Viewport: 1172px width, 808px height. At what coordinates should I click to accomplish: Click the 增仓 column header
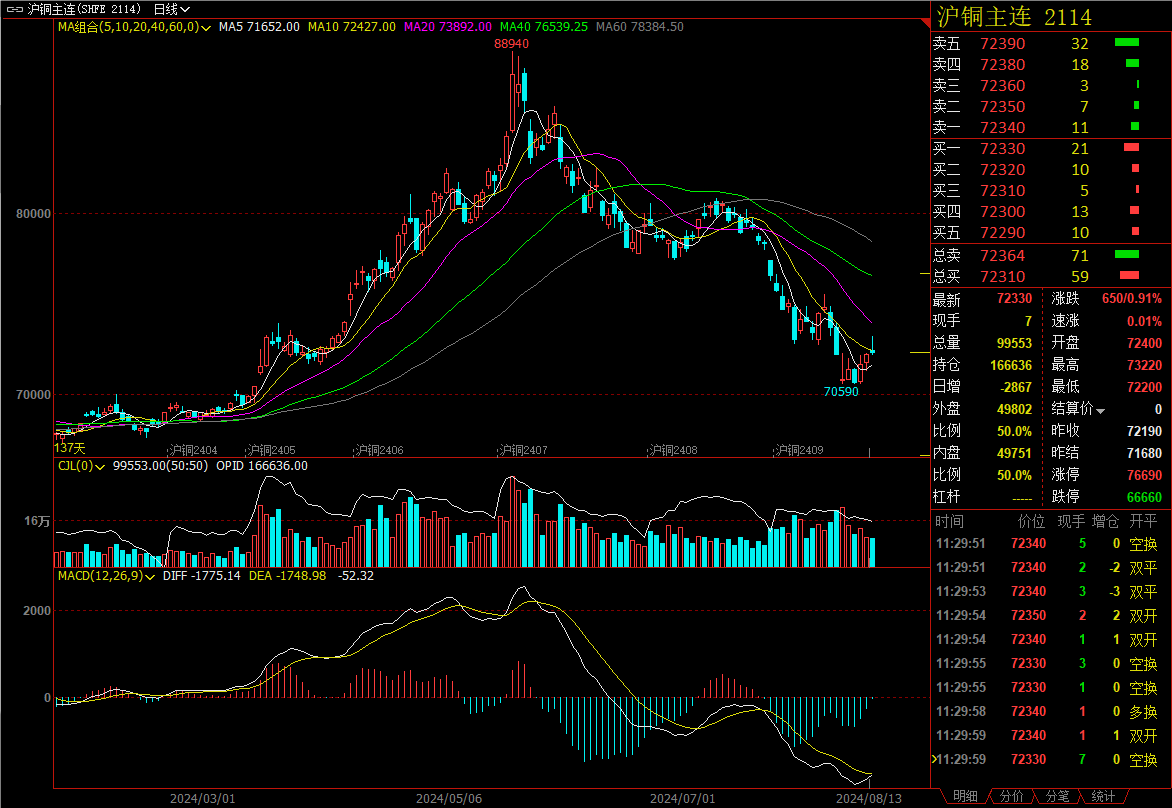pyautogui.click(x=1105, y=521)
